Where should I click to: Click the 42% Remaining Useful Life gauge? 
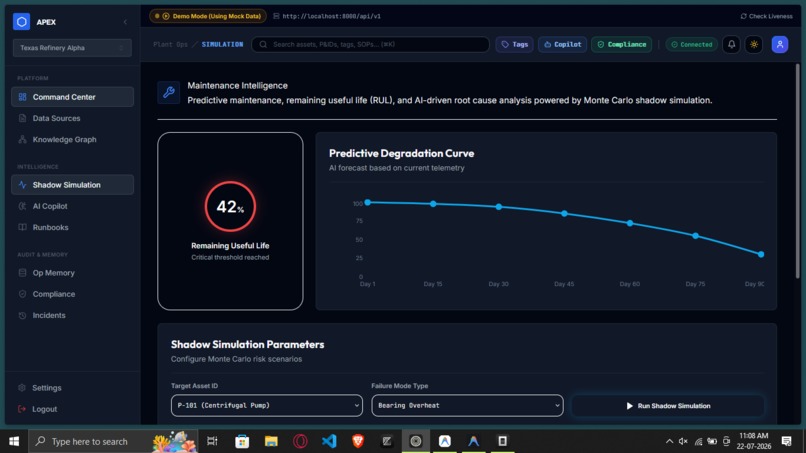[230, 206]
